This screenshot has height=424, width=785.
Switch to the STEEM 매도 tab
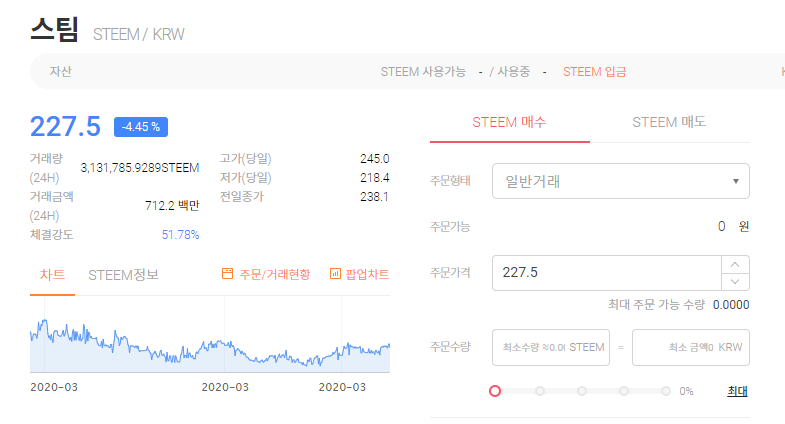click(669, 122)
